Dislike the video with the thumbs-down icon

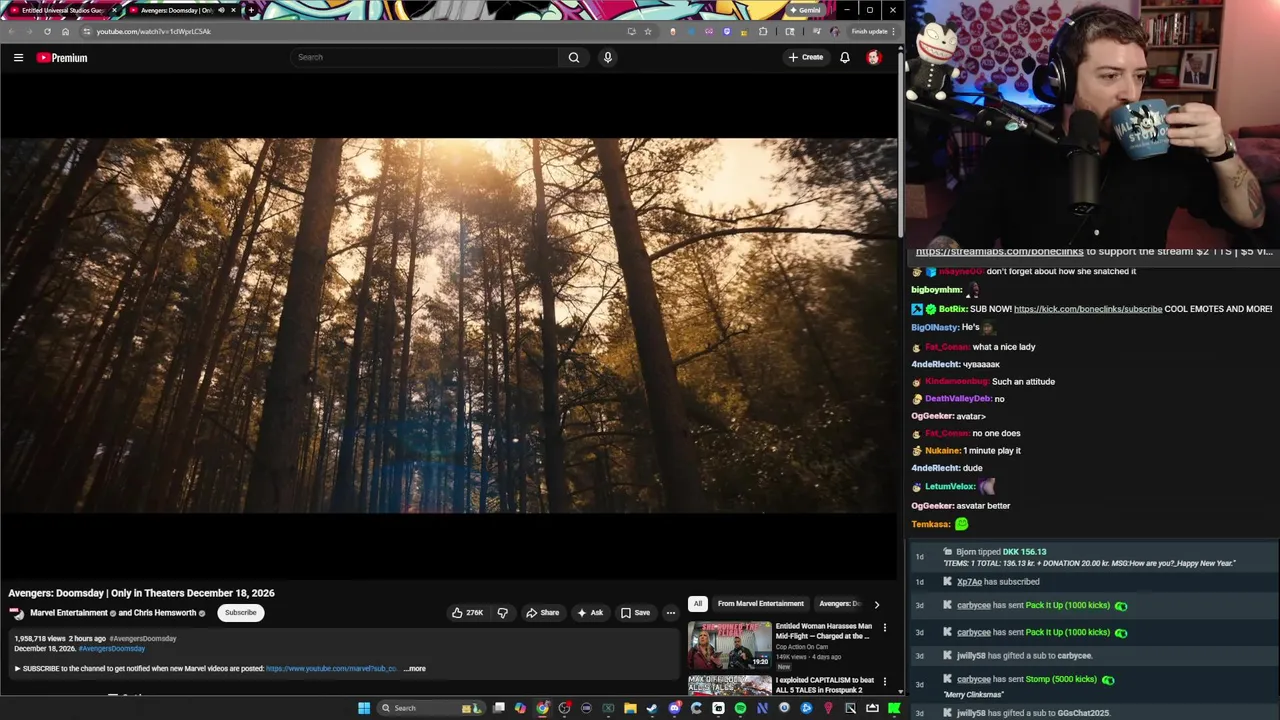point(503,613)
